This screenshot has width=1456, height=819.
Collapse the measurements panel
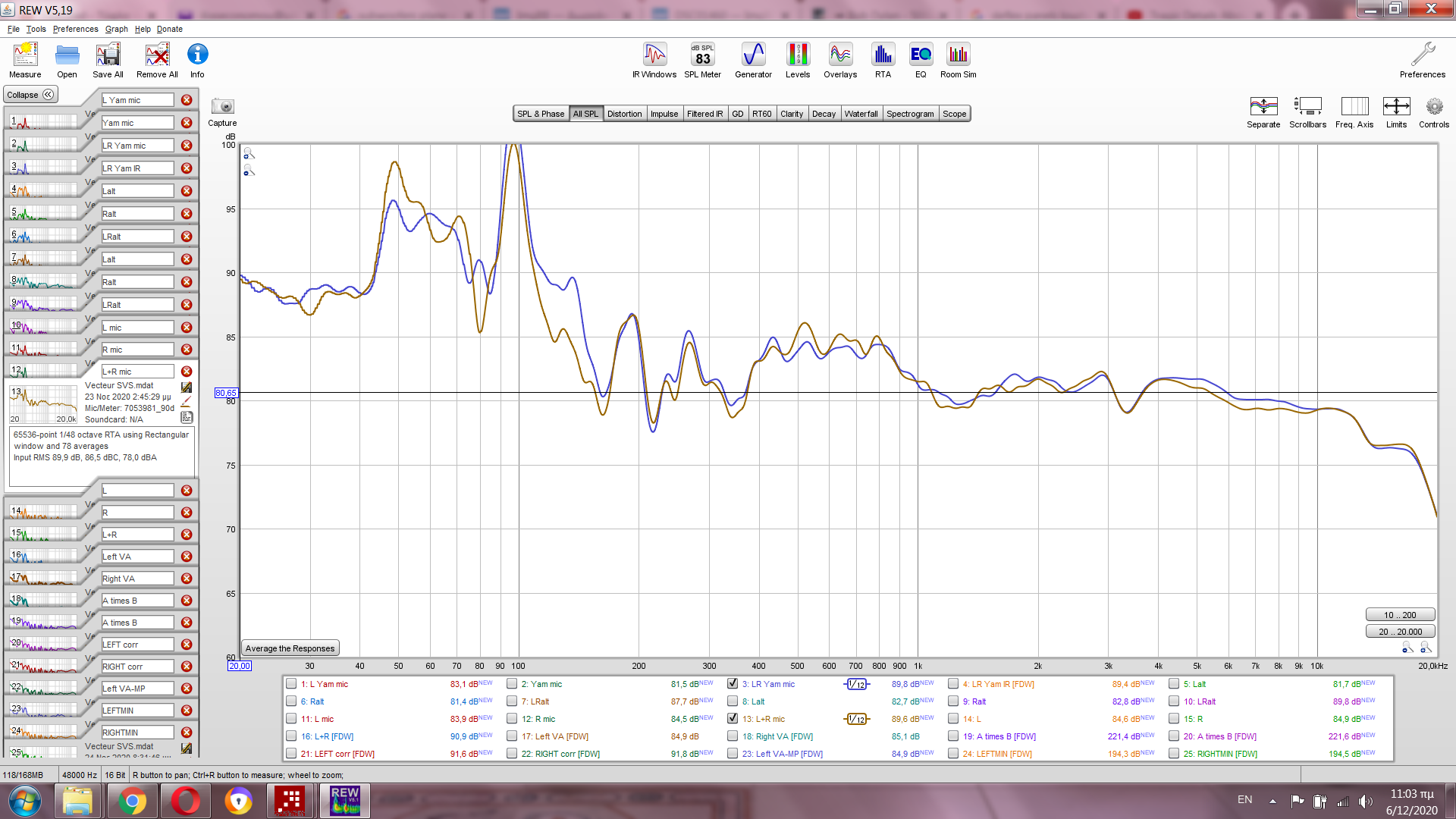[x=30, y=95]
